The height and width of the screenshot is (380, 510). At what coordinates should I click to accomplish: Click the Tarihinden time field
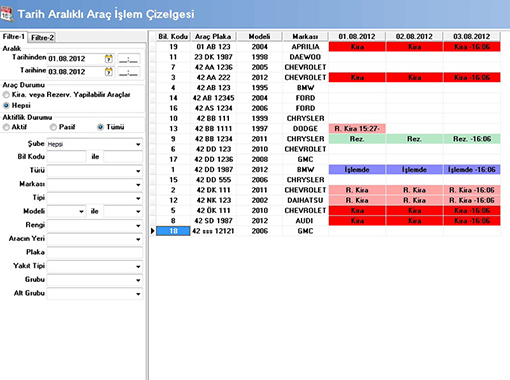click(x=128, y=59)
